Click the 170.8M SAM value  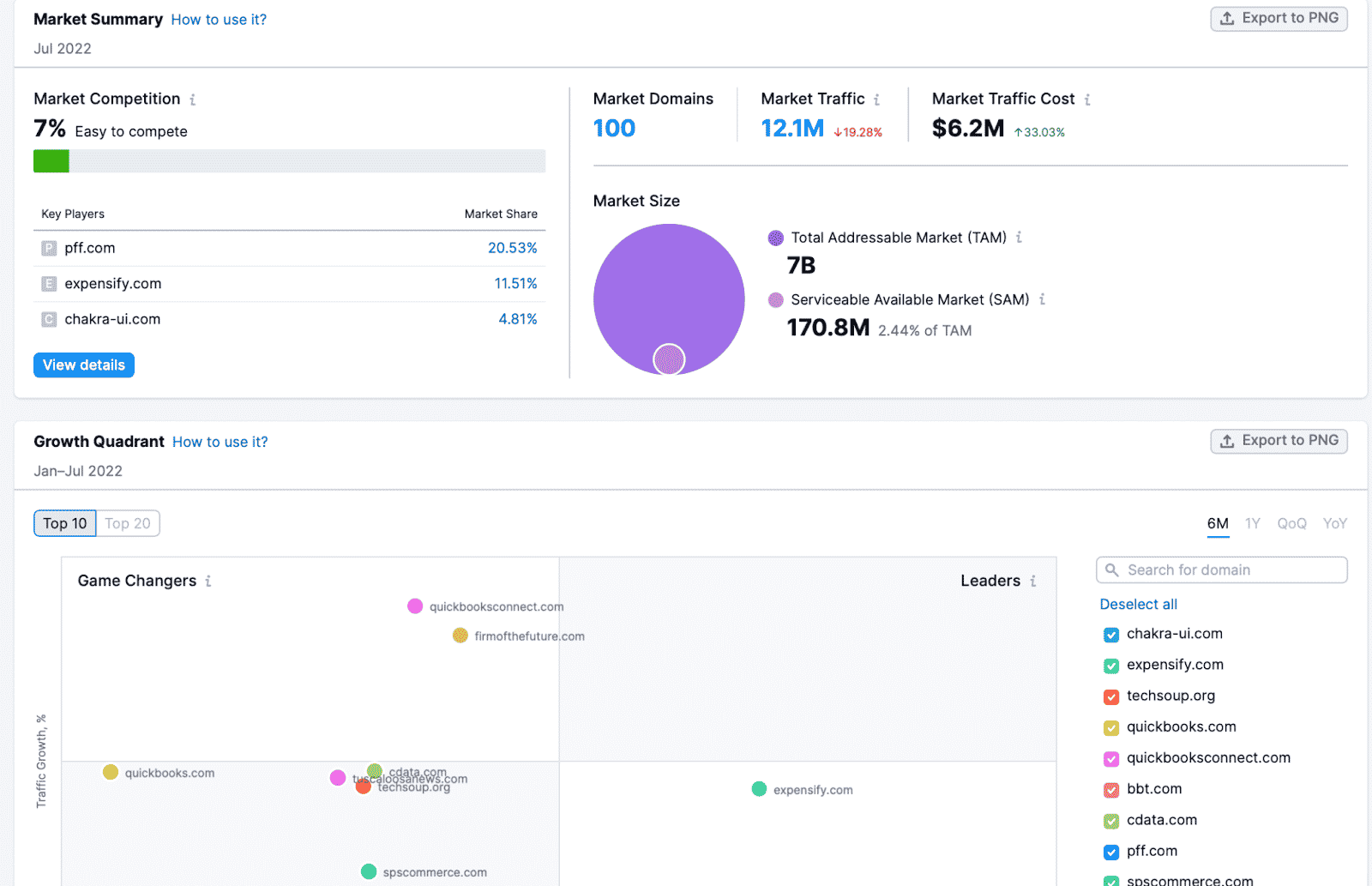pos(828,328)
